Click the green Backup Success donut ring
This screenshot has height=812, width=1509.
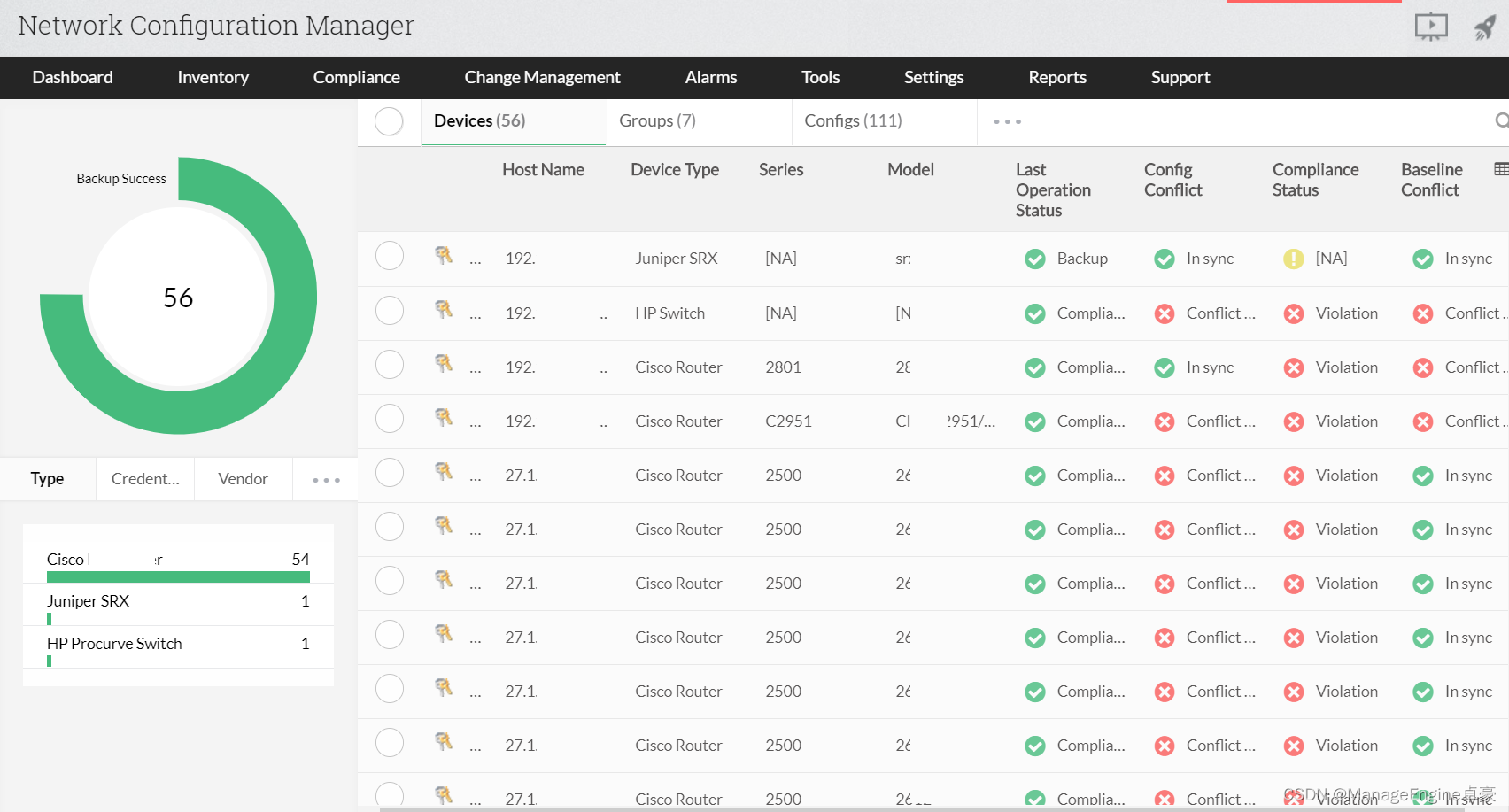[294, 297]
